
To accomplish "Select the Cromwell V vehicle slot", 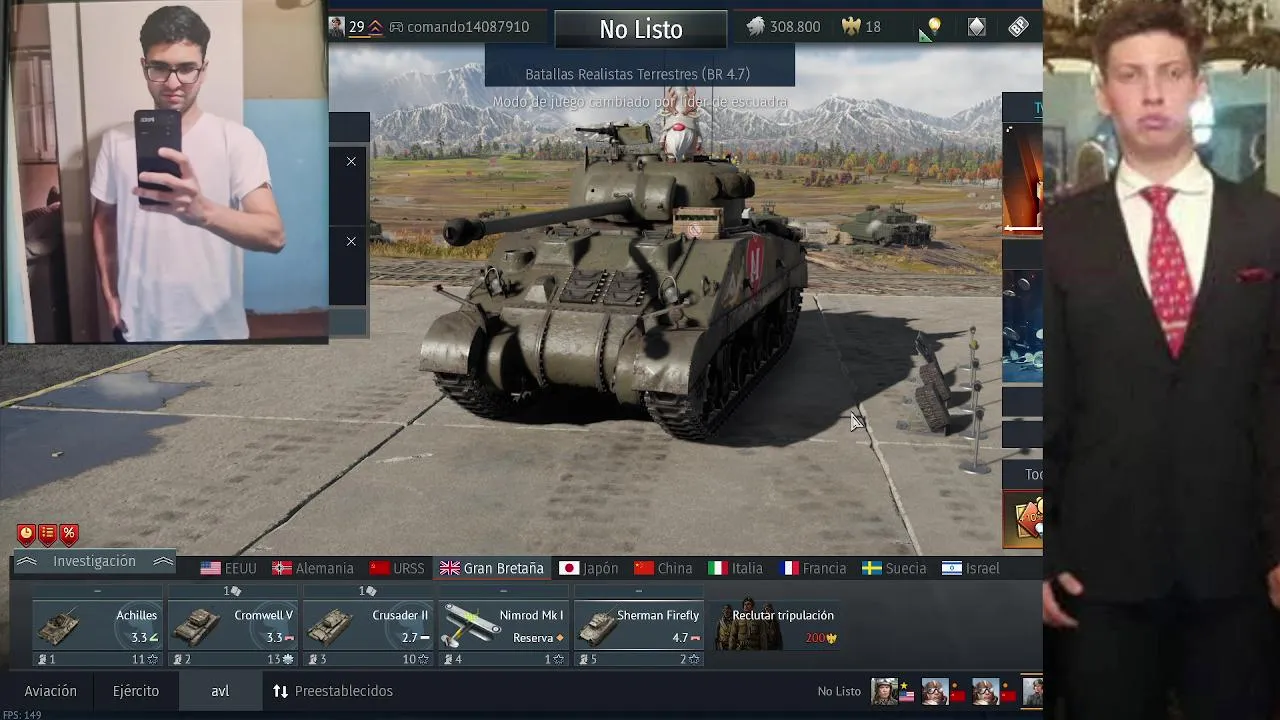I will point(233,626).
